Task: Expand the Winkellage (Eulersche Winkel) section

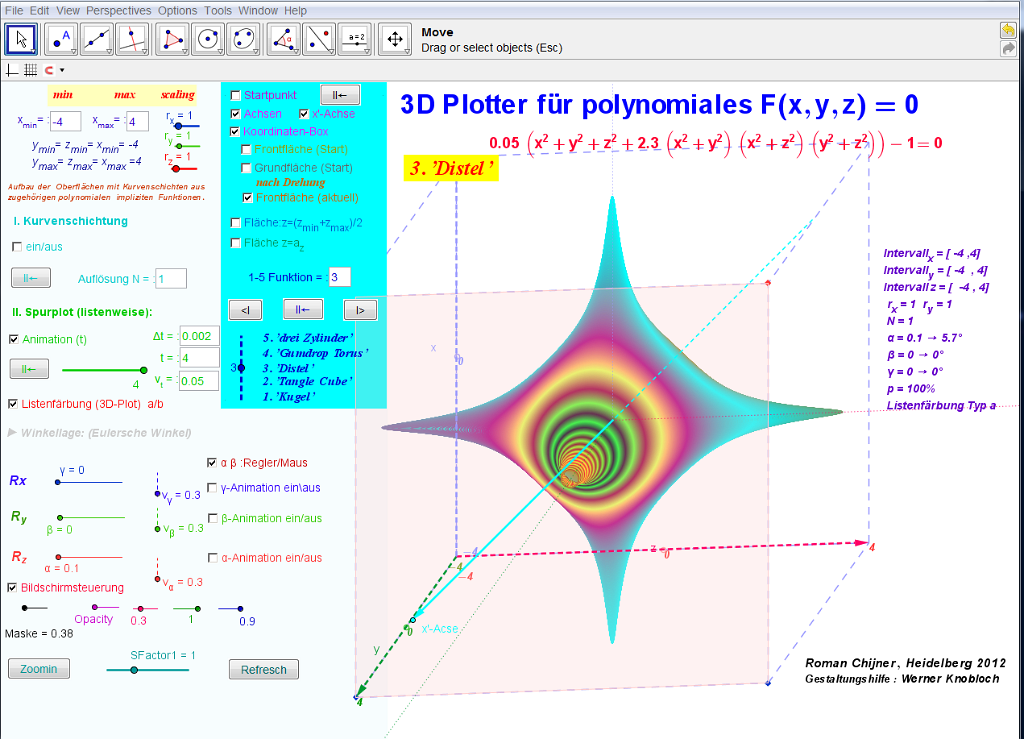Action: pos(12,433)
